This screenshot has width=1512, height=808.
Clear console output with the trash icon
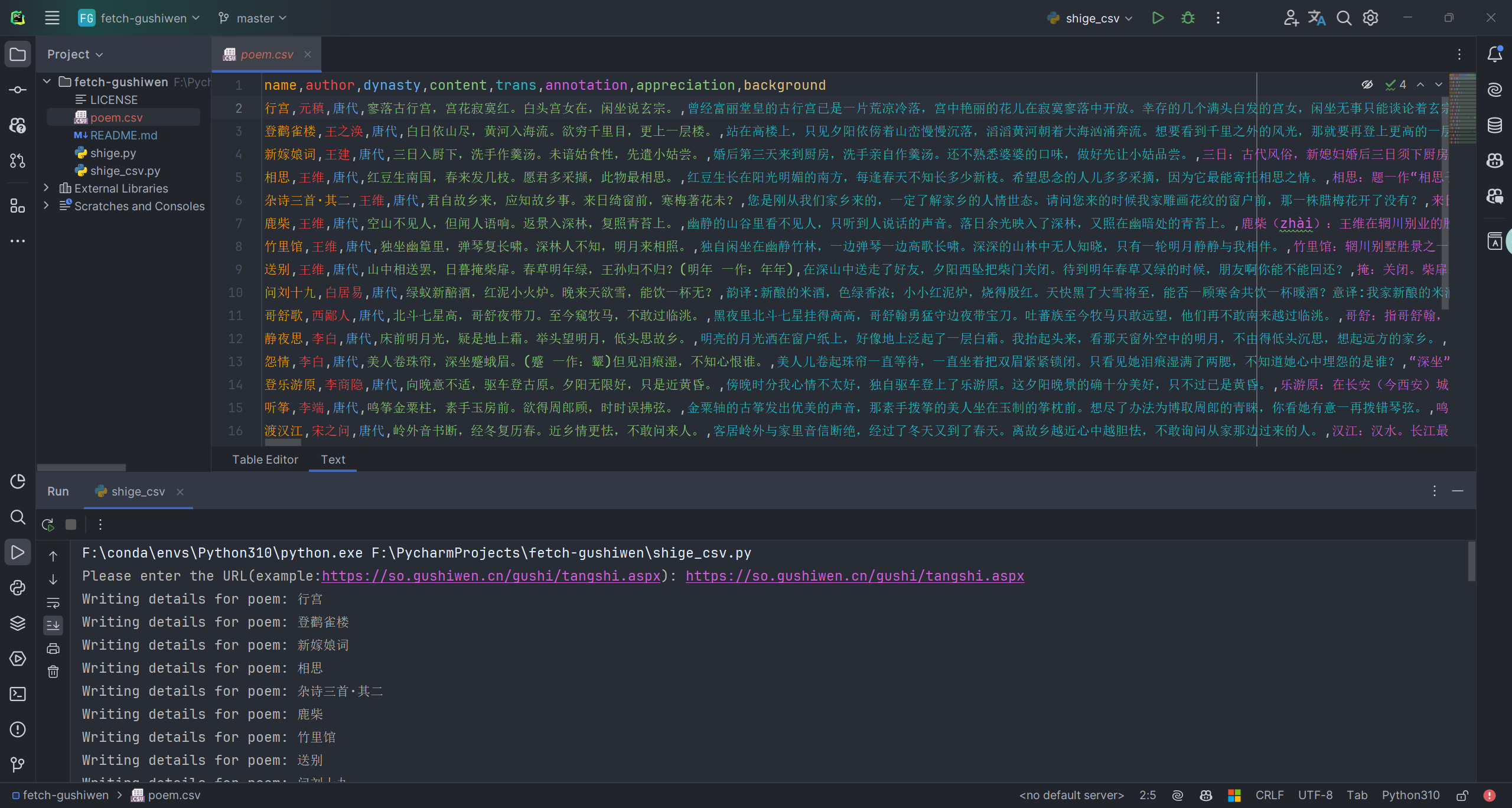[x=53, y=672]
